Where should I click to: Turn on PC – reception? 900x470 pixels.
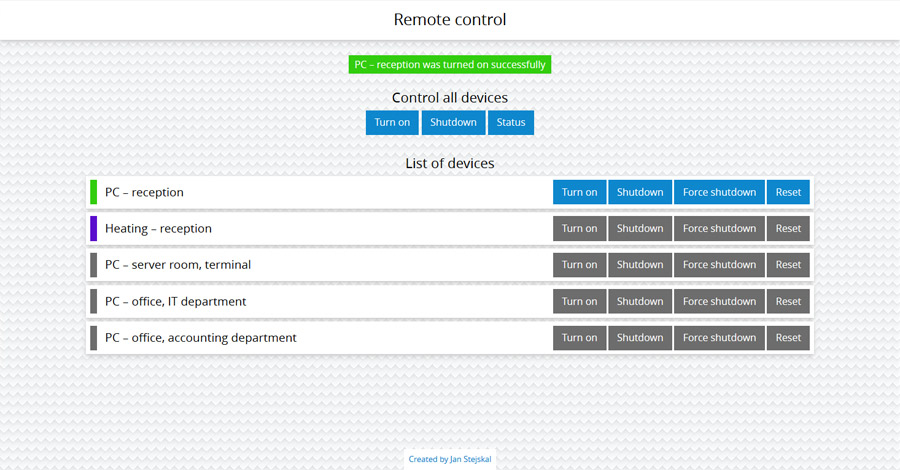click(x=580, y=192)
